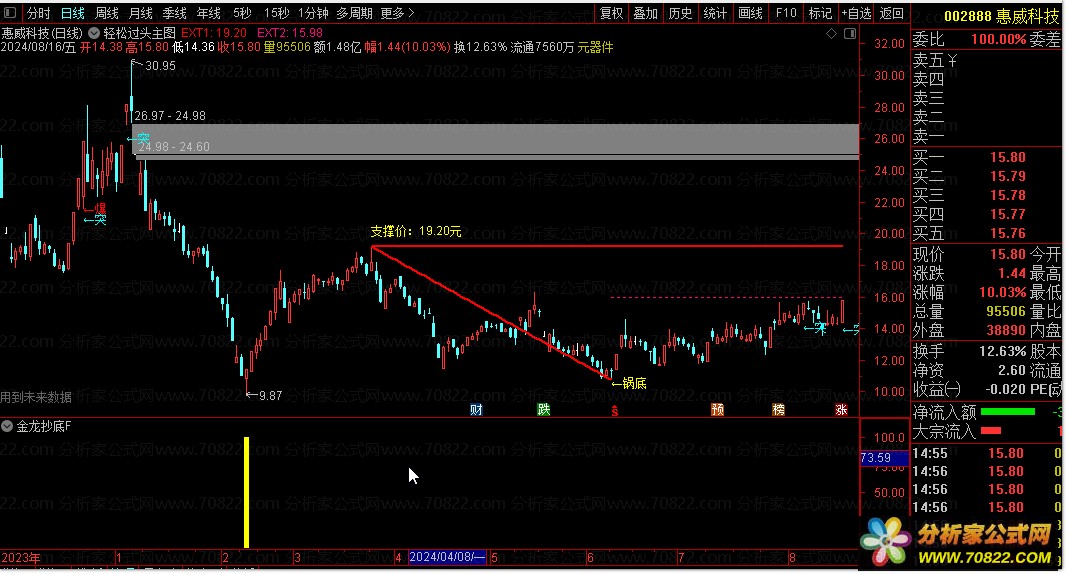Click the 买二 price 15.79
The width and height of the screenshot is (1068, 574).
click(1007, 176)
